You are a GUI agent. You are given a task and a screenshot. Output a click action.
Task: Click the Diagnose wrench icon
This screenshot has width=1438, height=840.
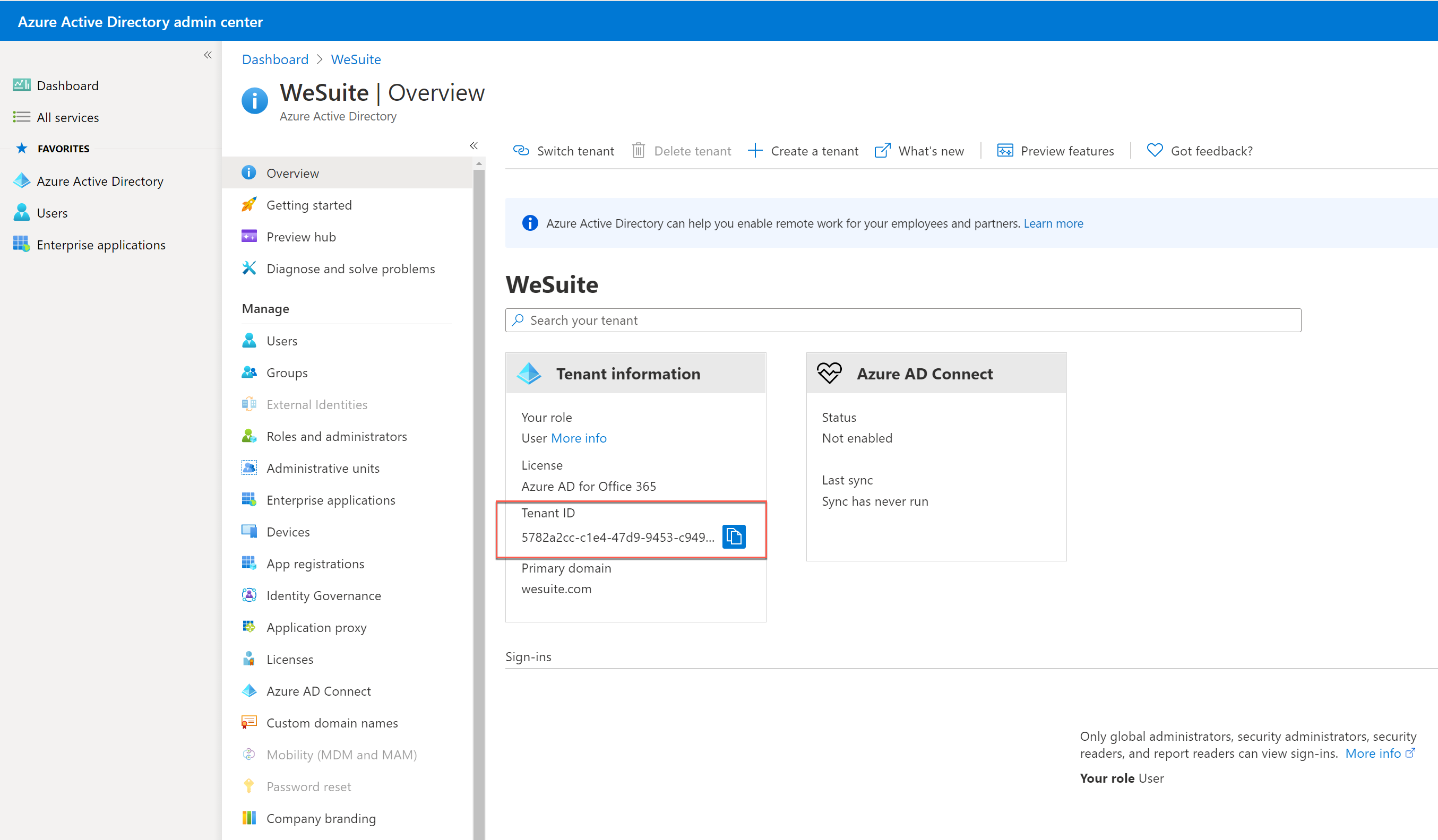[x=249, y=268]
